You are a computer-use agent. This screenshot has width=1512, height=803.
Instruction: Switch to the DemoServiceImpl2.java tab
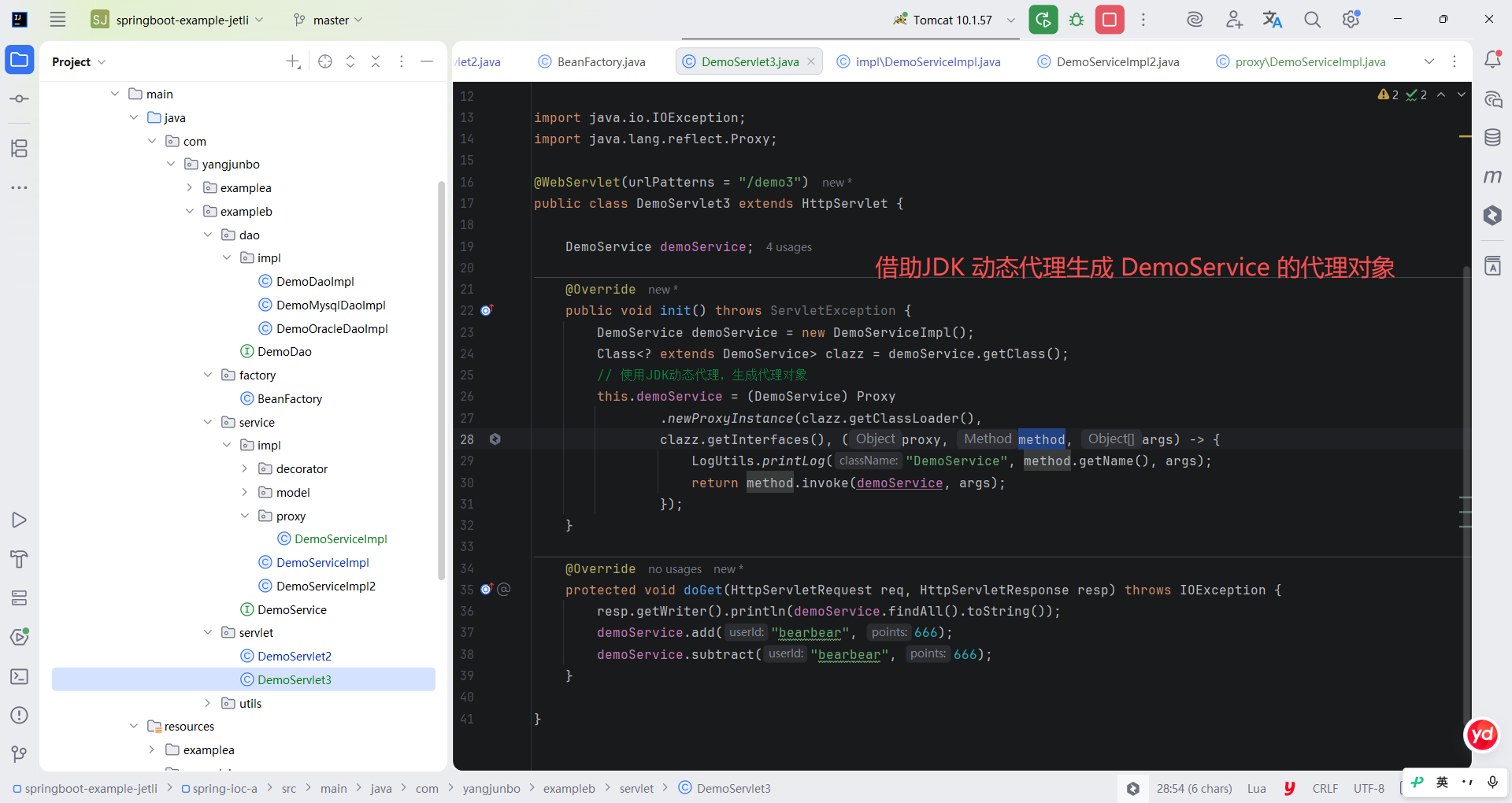pyautogui.click(x=1108, y=61)
